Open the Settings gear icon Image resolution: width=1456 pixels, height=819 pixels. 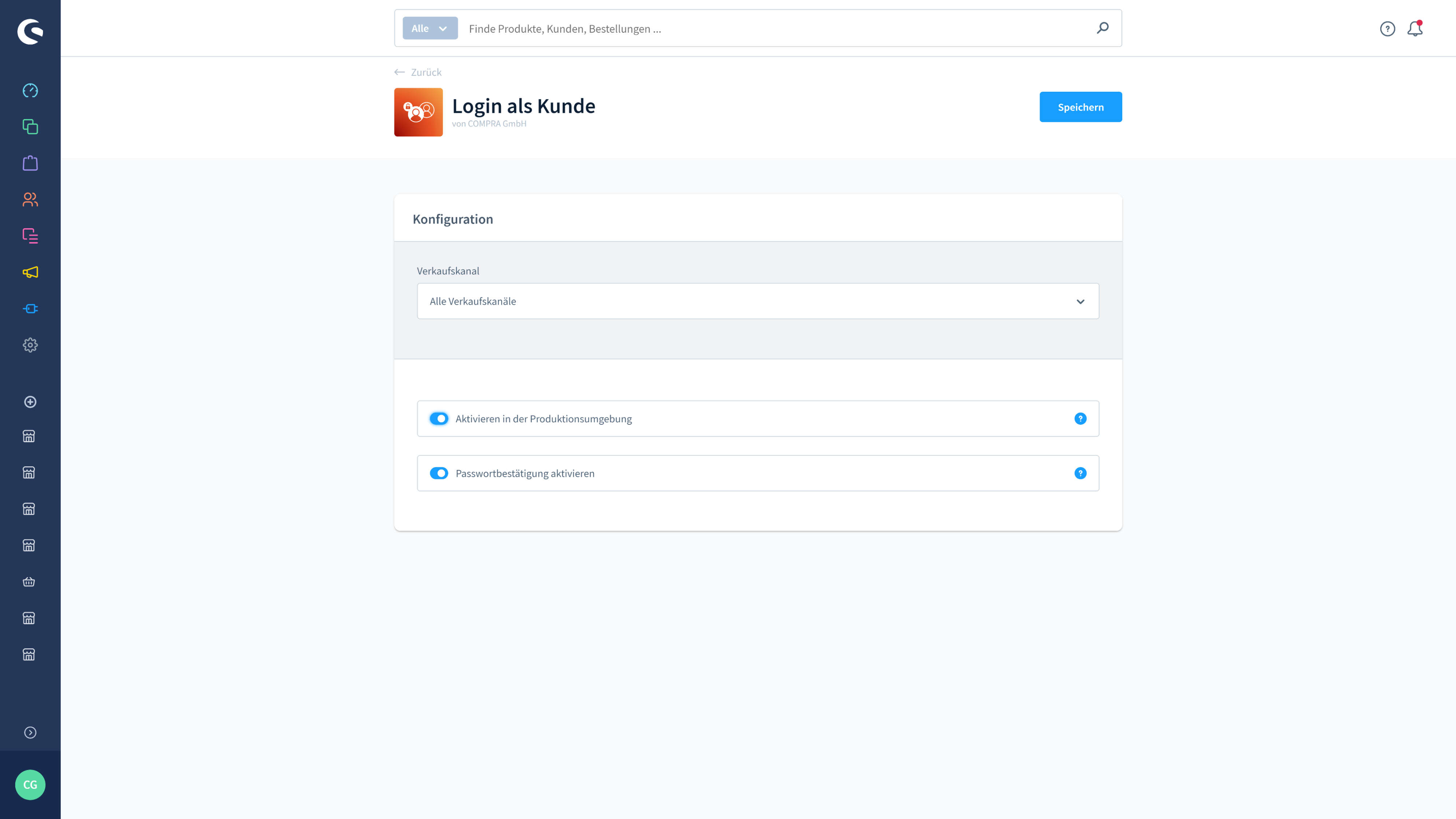pos(30,345)
